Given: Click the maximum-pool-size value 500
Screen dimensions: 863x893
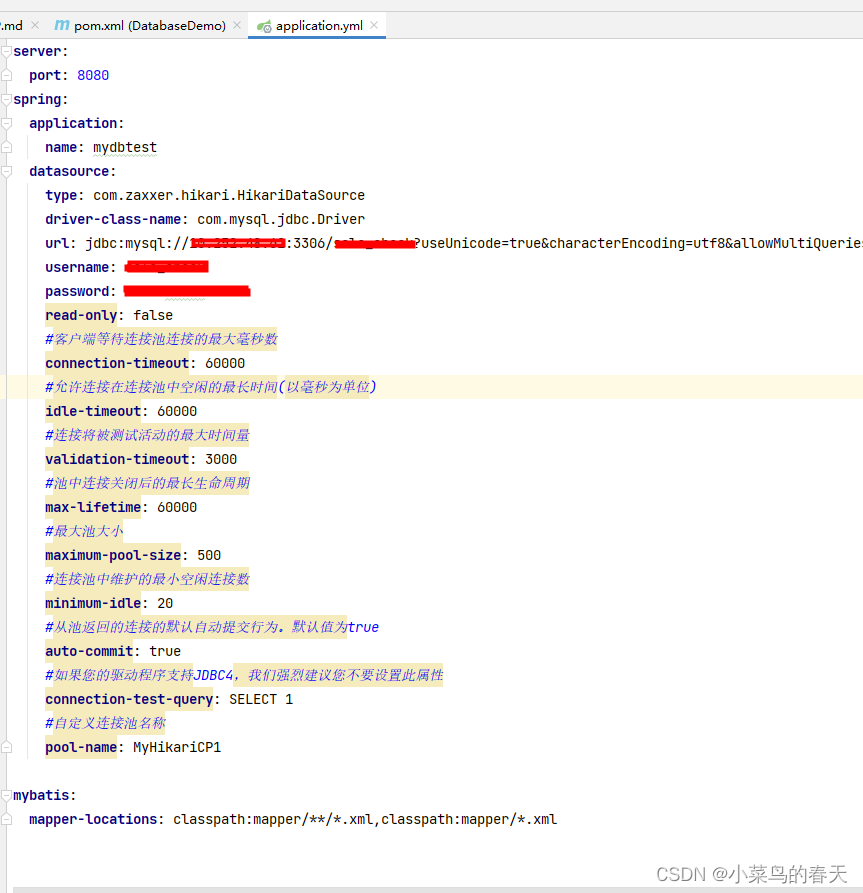Looking at the screenshot, I should click(x=209, y=555).
